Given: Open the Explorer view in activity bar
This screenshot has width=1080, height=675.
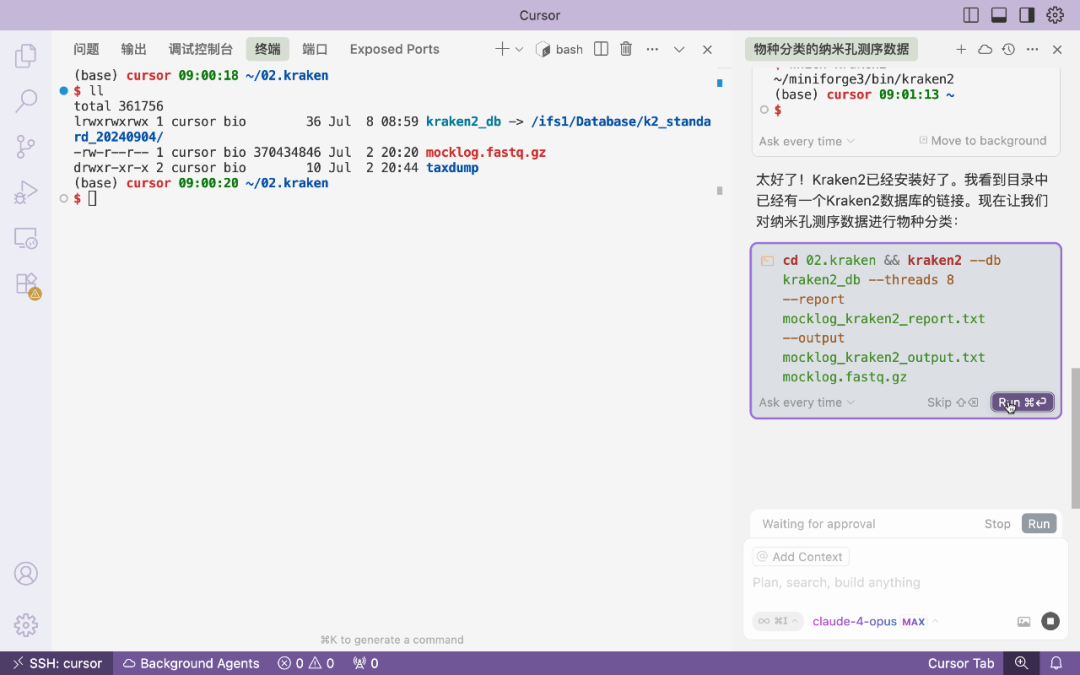Looking at the screenshot, I should 25,56.
